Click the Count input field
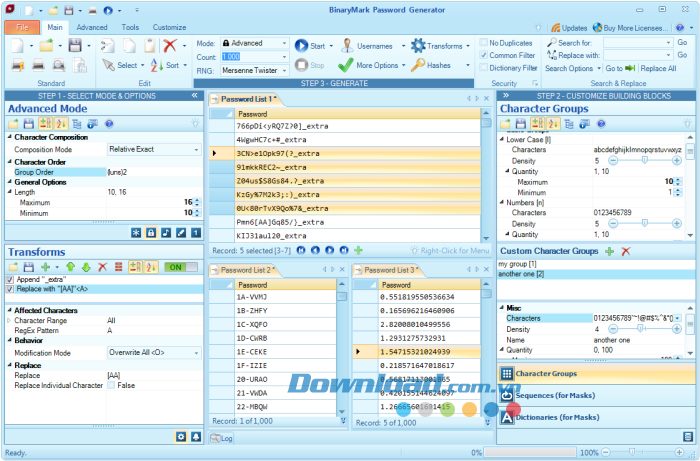This screenshot has height=461, width=700. (x=250, y=57)
